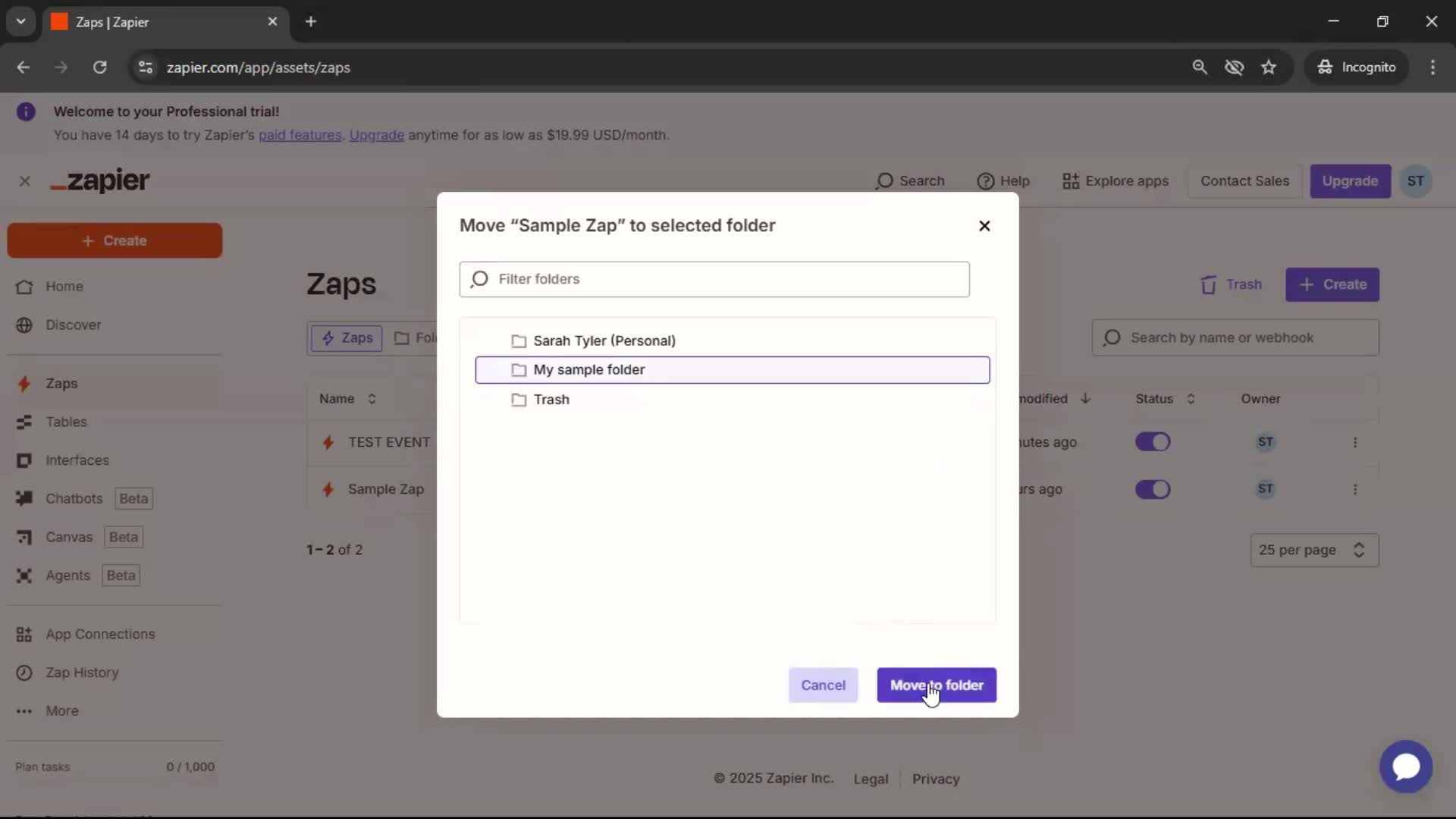Click the Incognito indicator
The width and height of the screenshot is (1456, 819).
point(1357,67)
